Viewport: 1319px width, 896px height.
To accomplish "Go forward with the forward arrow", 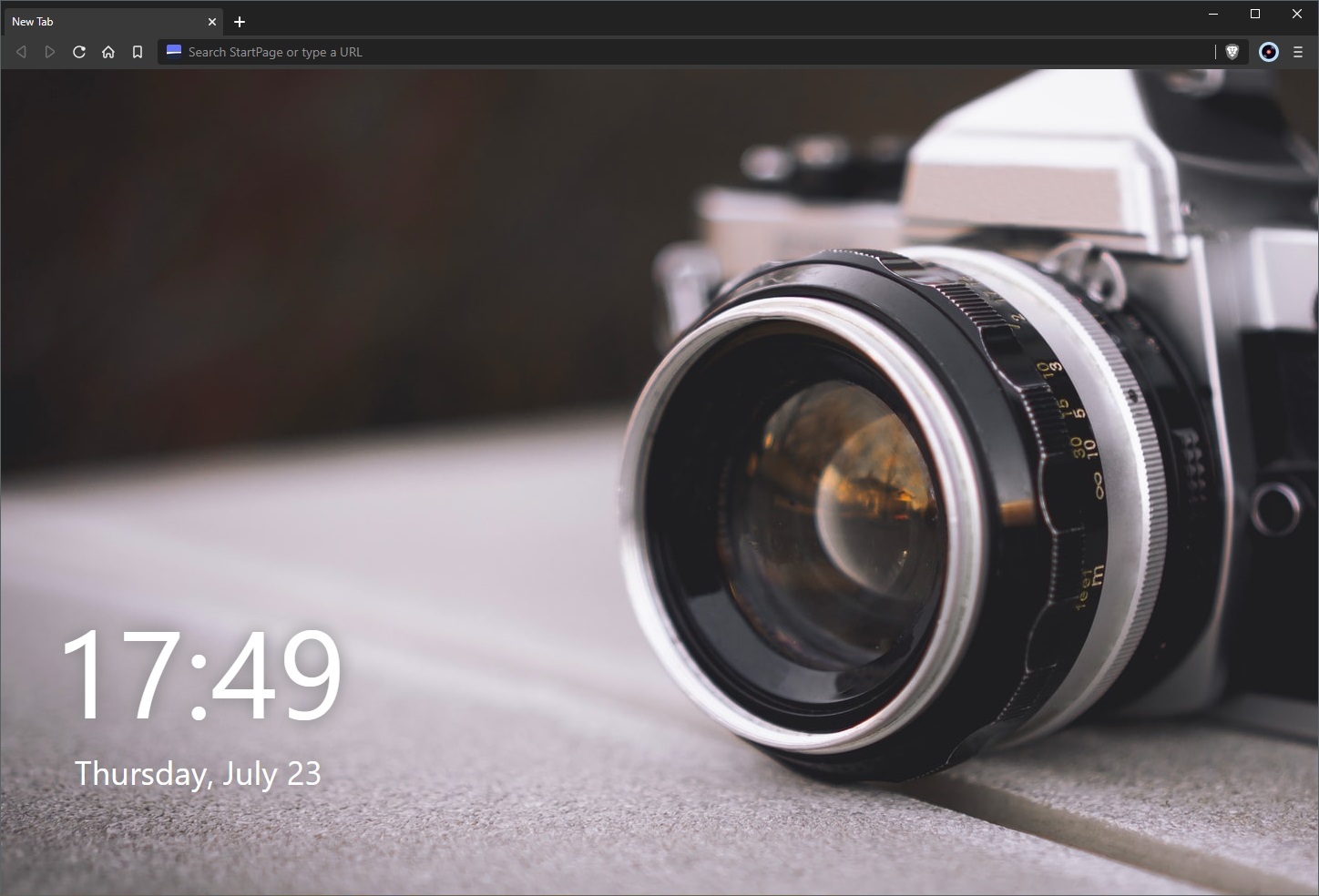I will [x=50, y=52].
